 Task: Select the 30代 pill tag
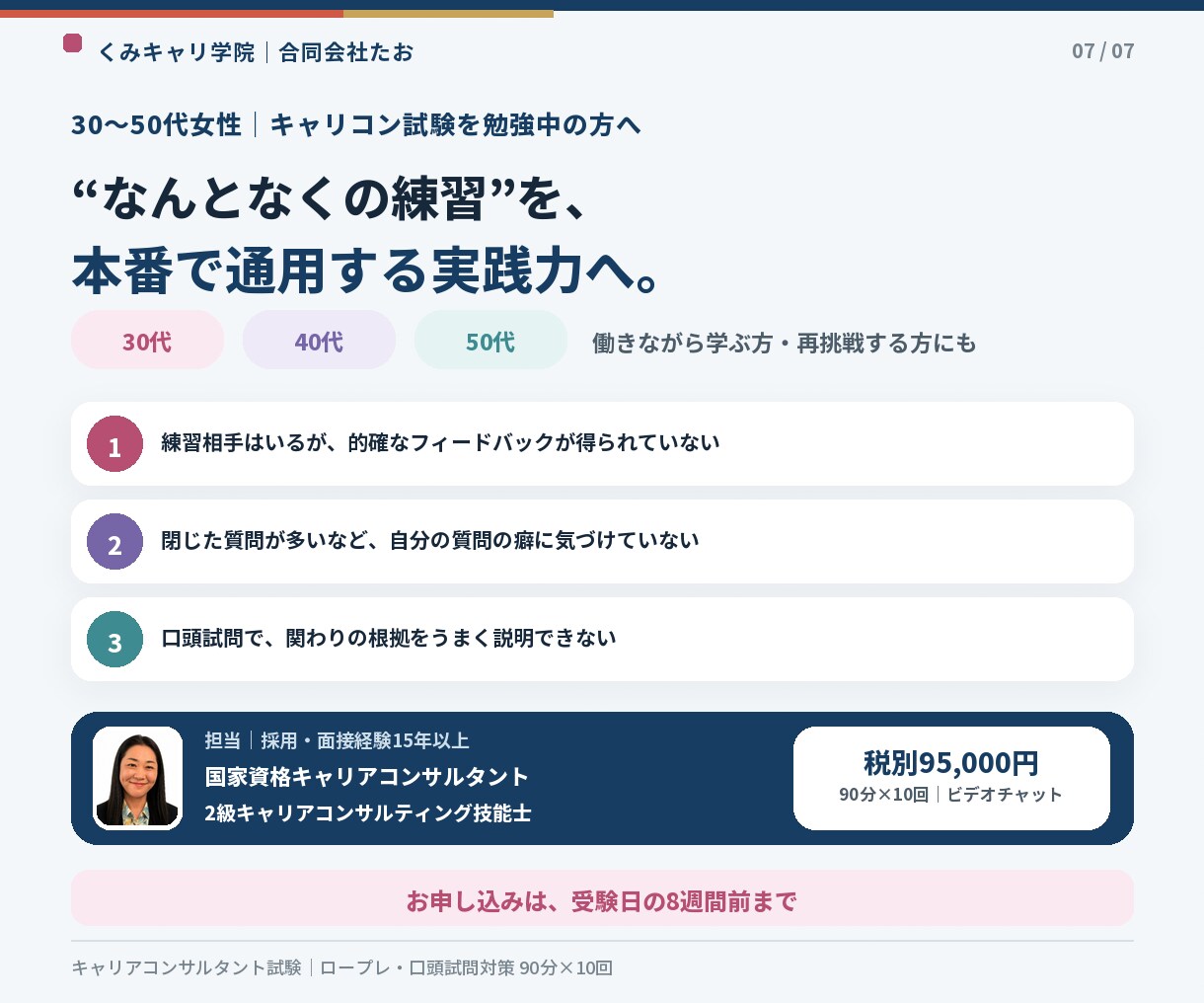tap(147, 342)
